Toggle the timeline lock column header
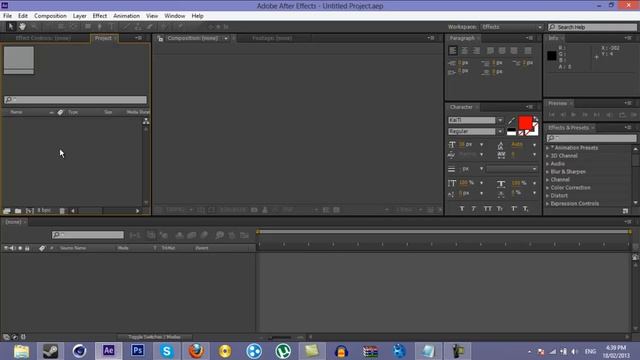The image size is (640, 360). 27,248
